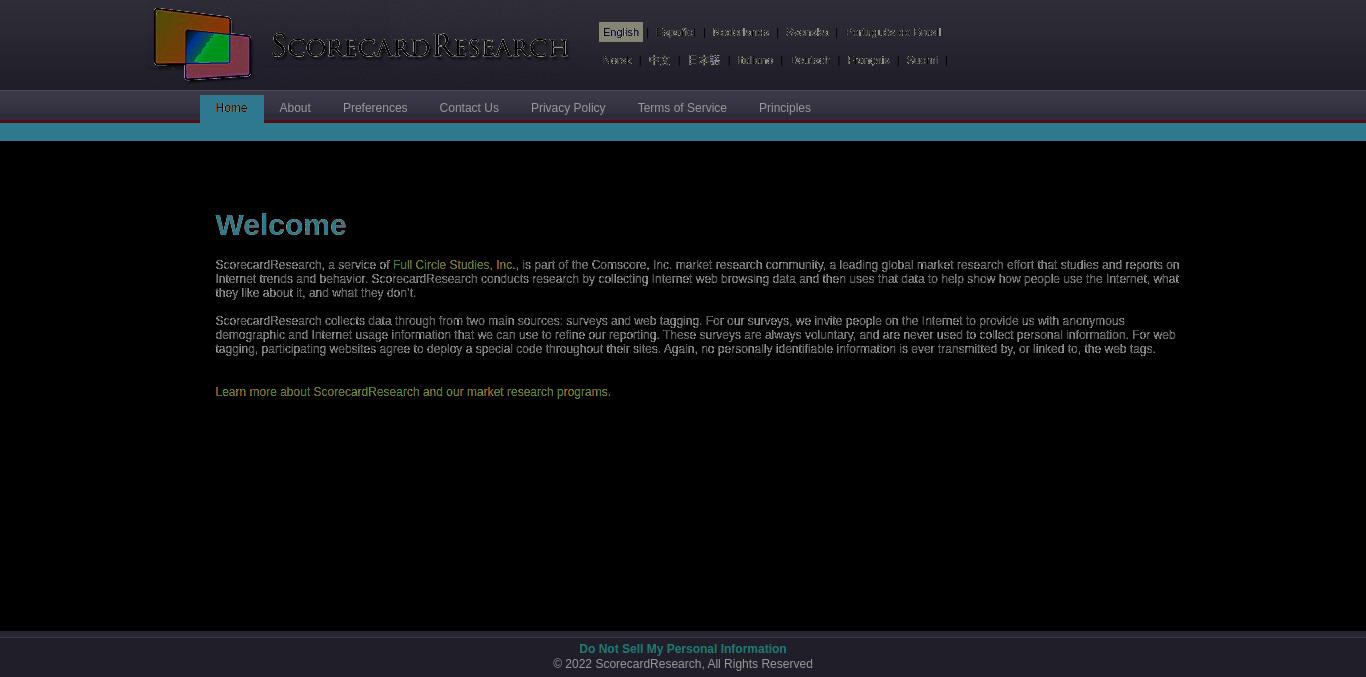Image resolution: width=1366 pixels, height=677 pixels.
Task: Follow the Full Circle Studies, Inc. link
Action: click(455, 265)
